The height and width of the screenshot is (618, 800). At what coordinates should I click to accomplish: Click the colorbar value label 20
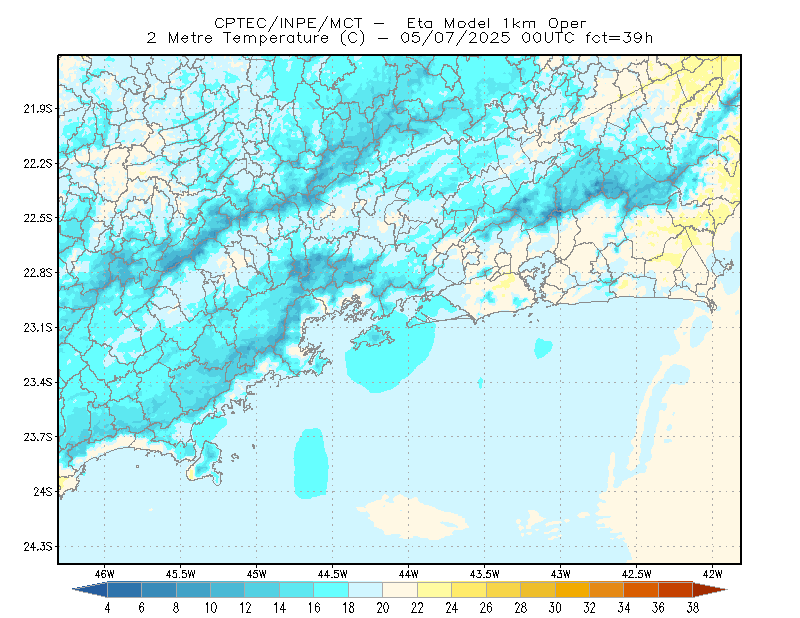click(383, 608)
